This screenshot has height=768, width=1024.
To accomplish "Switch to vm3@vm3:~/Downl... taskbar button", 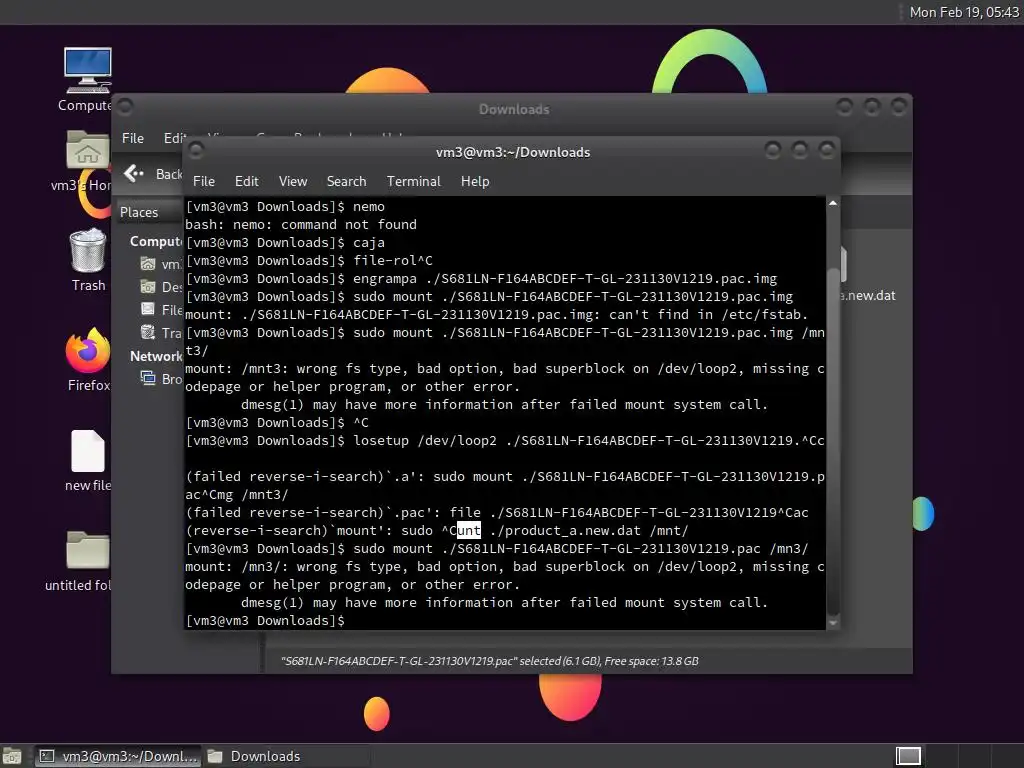I will pyautogui.click(x=118, y=756).
